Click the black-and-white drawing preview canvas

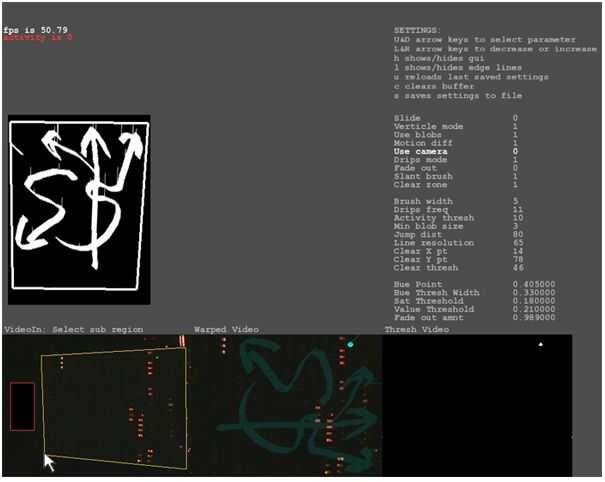coord(79,210)
